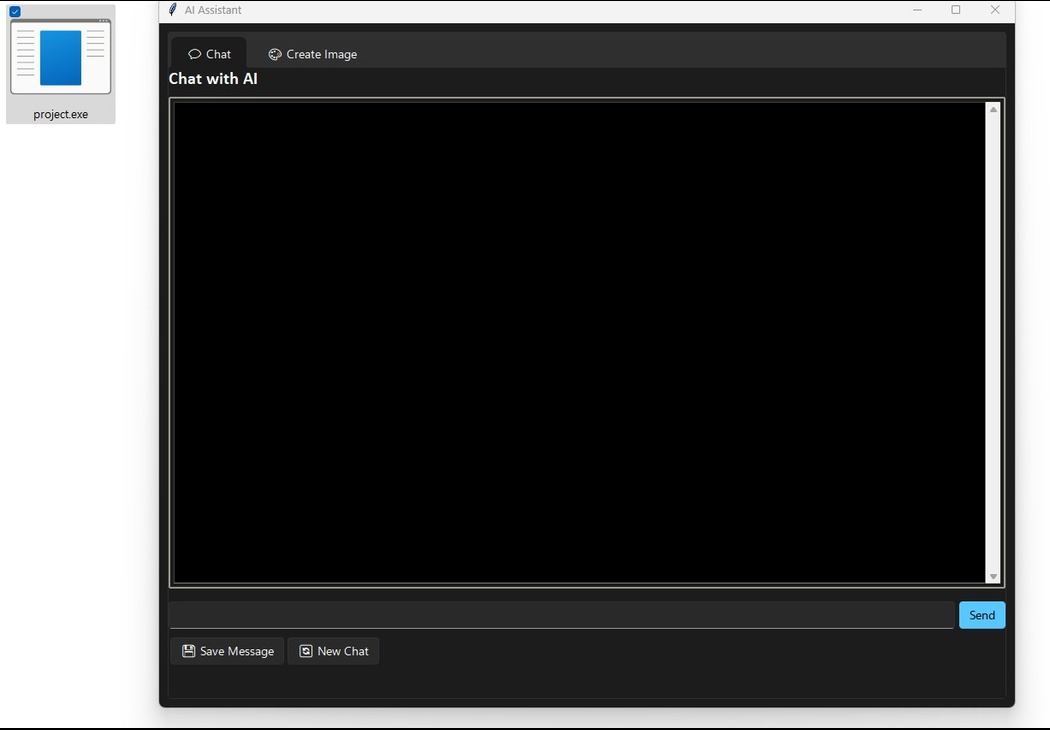1050x730 pixels.
Task: Click the speech bubble icon on Chat tab
Action: 194,54
